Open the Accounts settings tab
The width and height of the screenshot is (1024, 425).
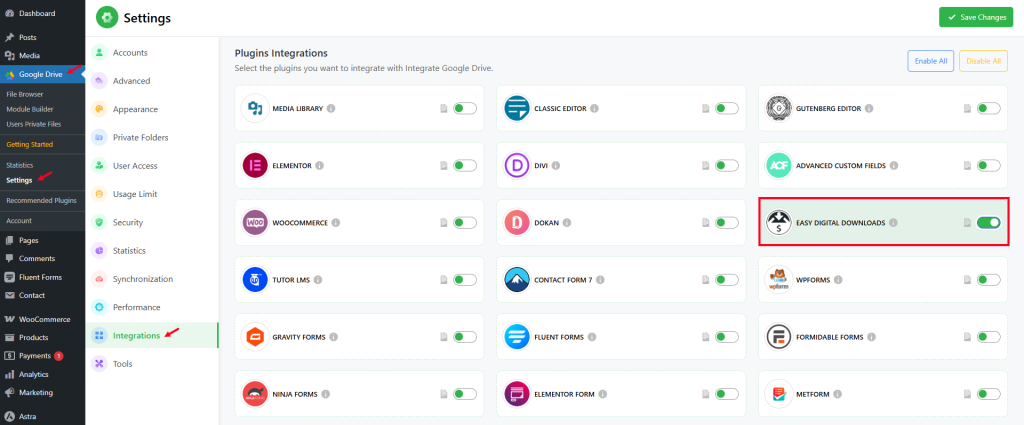[152, 53]
